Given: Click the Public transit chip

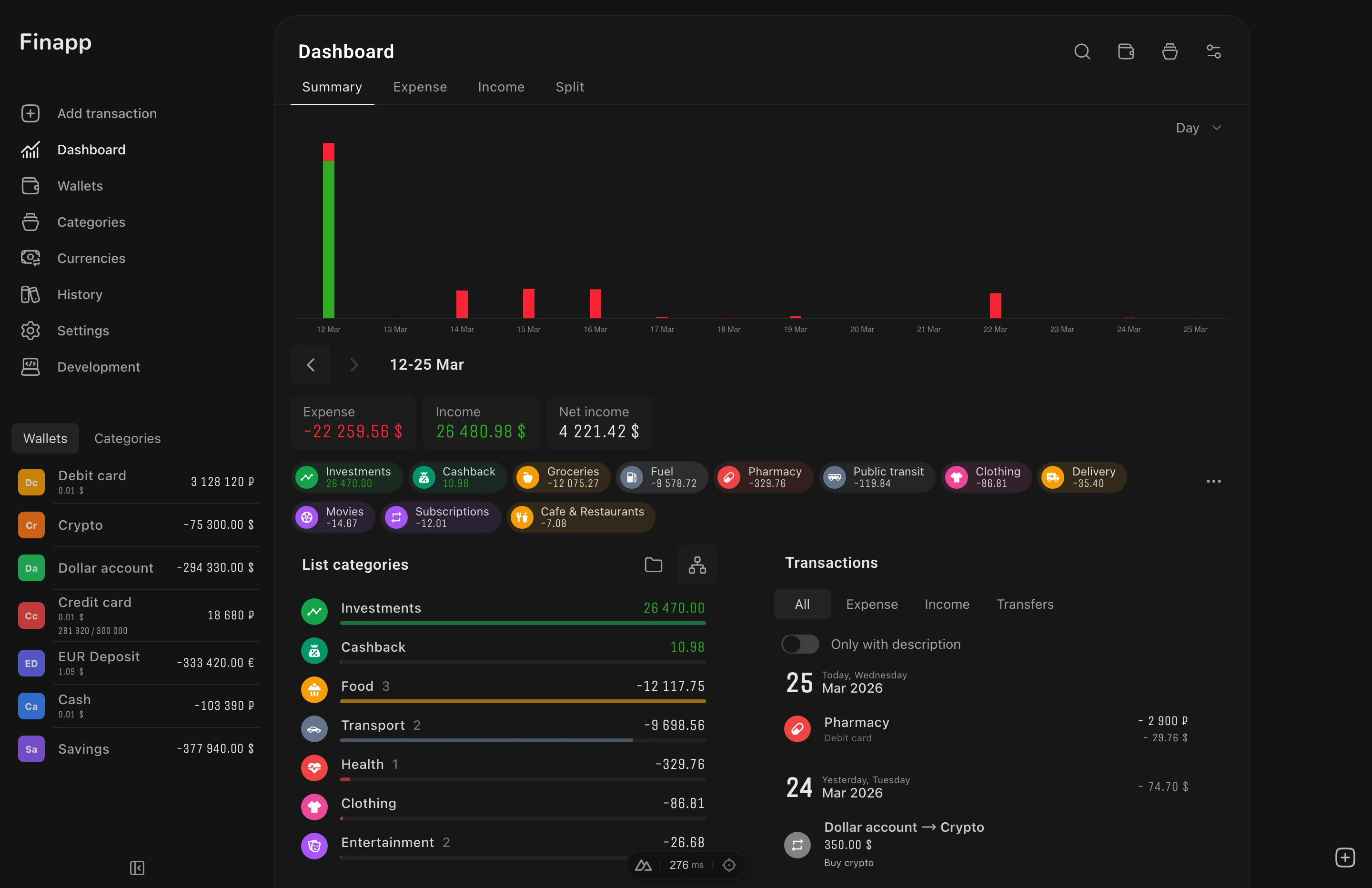Looking at the screenshot, I should pos(877,477).
